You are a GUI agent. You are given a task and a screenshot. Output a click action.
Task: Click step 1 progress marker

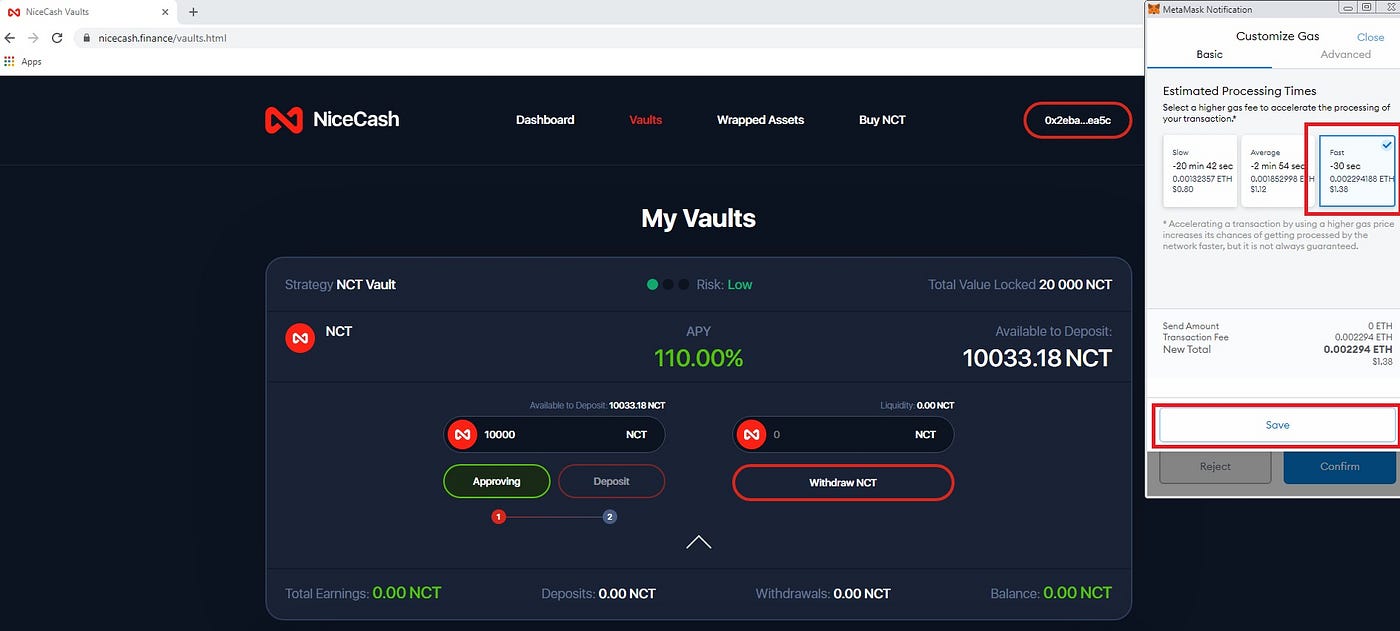pyautogui.click(x=498, y=517)
